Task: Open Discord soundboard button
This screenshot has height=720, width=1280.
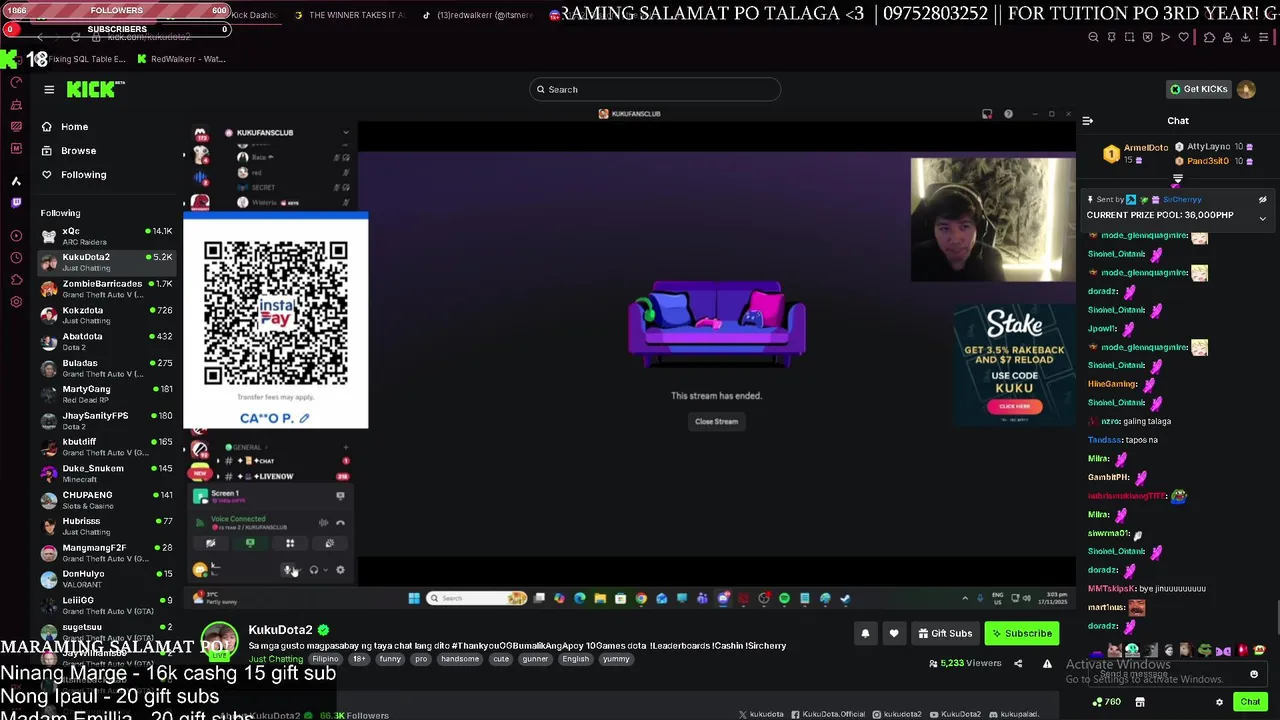Action: pos(329,544)
